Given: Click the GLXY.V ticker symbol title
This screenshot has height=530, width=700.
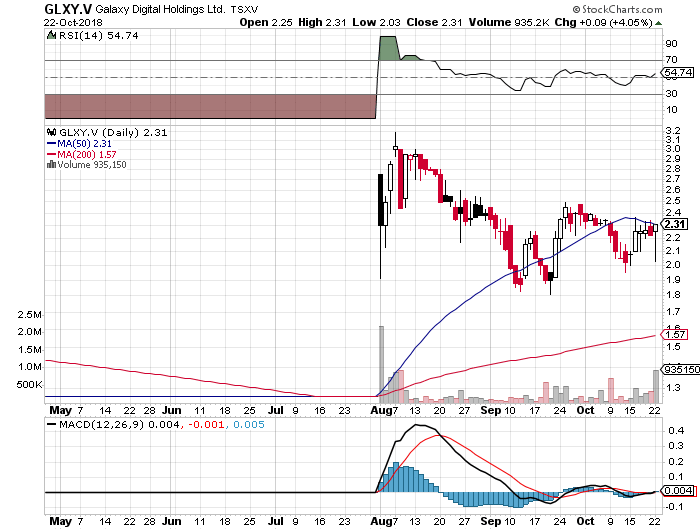Looking at the screenshot, I should tap(68, 9).
